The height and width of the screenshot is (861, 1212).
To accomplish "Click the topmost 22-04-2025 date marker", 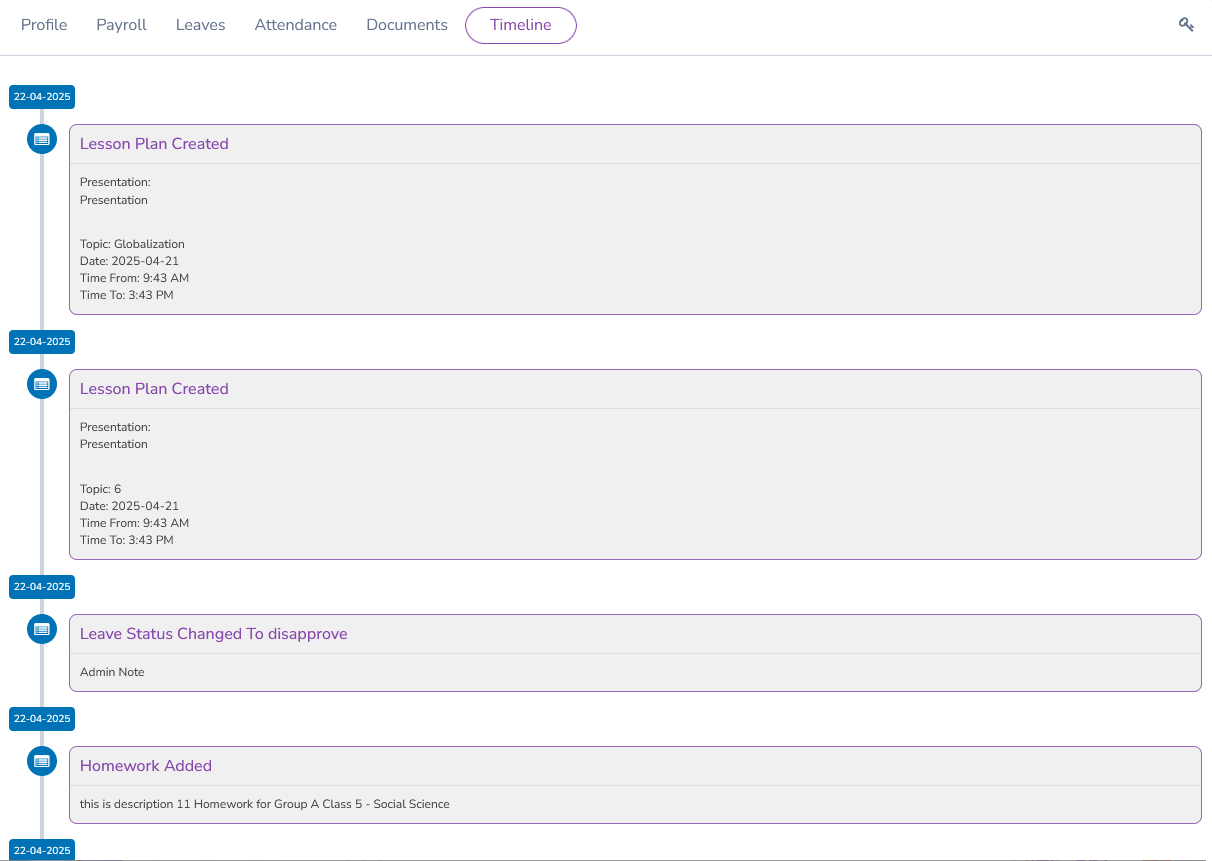I will pyautogui.click(x=41, y=96).
